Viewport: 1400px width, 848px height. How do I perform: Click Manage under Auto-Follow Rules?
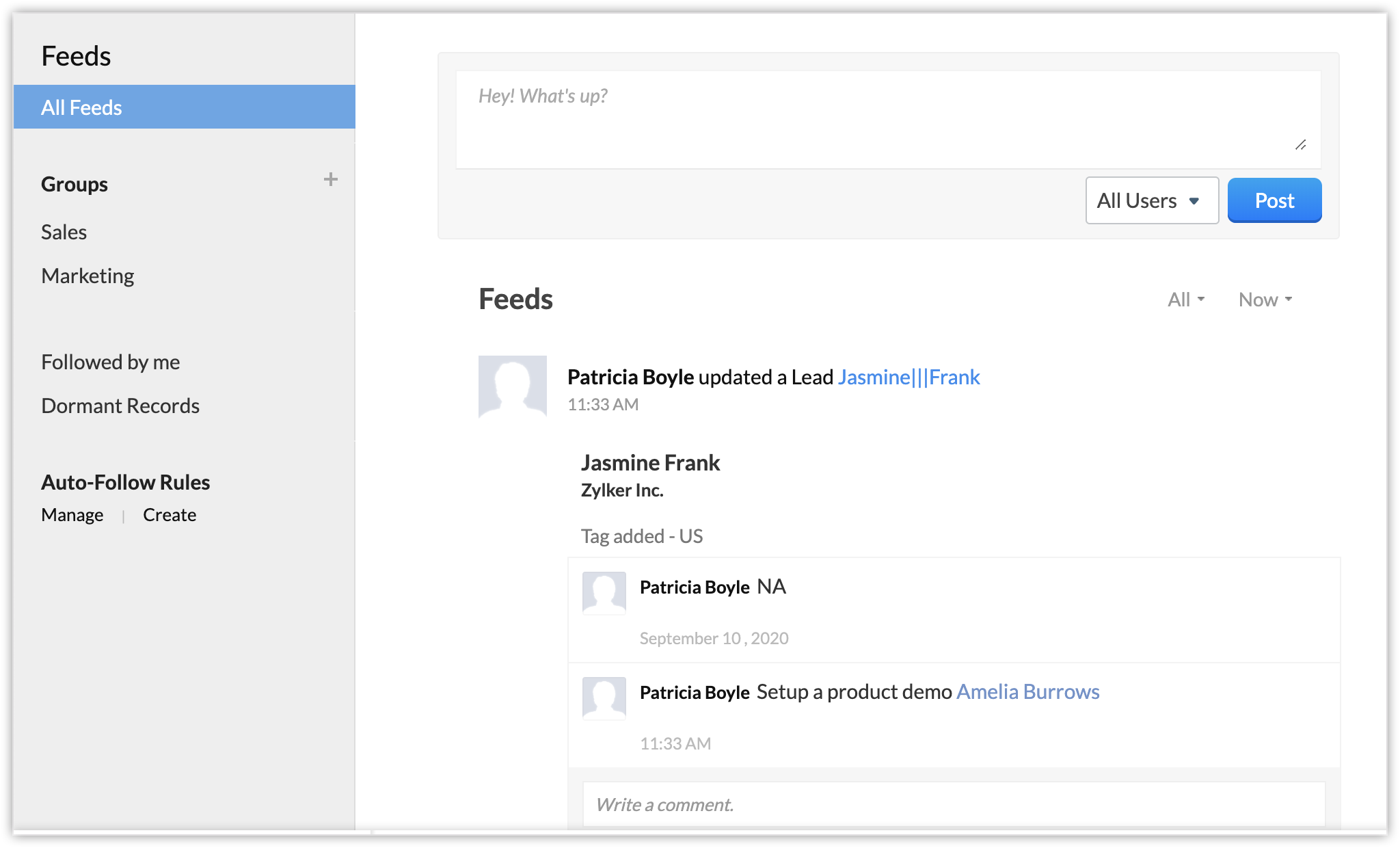[72, 515]
